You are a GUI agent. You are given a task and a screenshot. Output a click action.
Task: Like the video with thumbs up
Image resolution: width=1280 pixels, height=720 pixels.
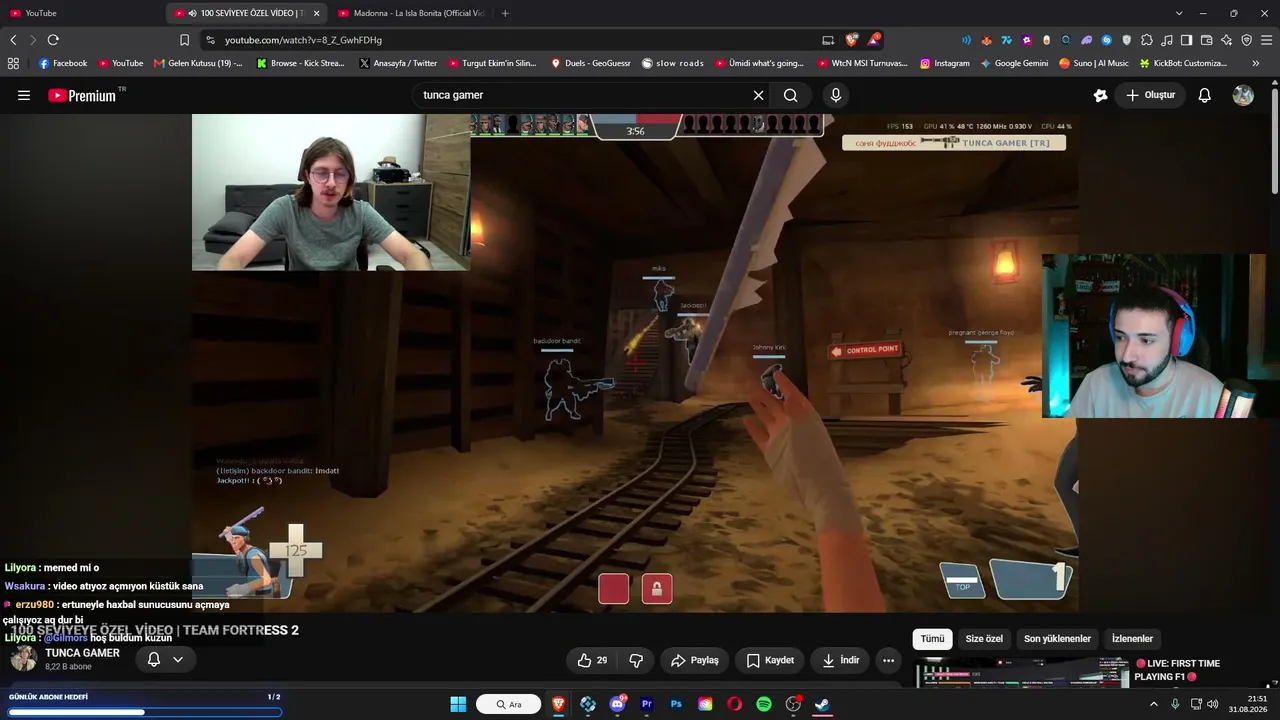point(592,660)
